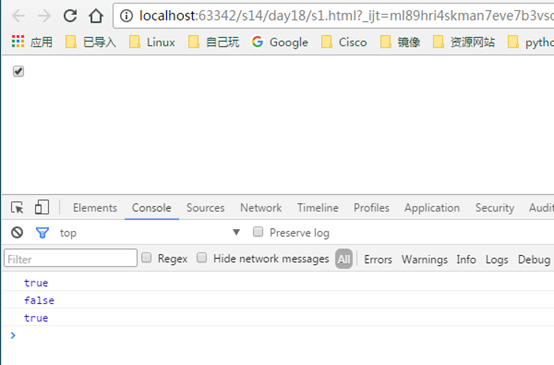Filter console by Errors
The height and width of the screenshot is (365, 554).
tap(378, 259)
